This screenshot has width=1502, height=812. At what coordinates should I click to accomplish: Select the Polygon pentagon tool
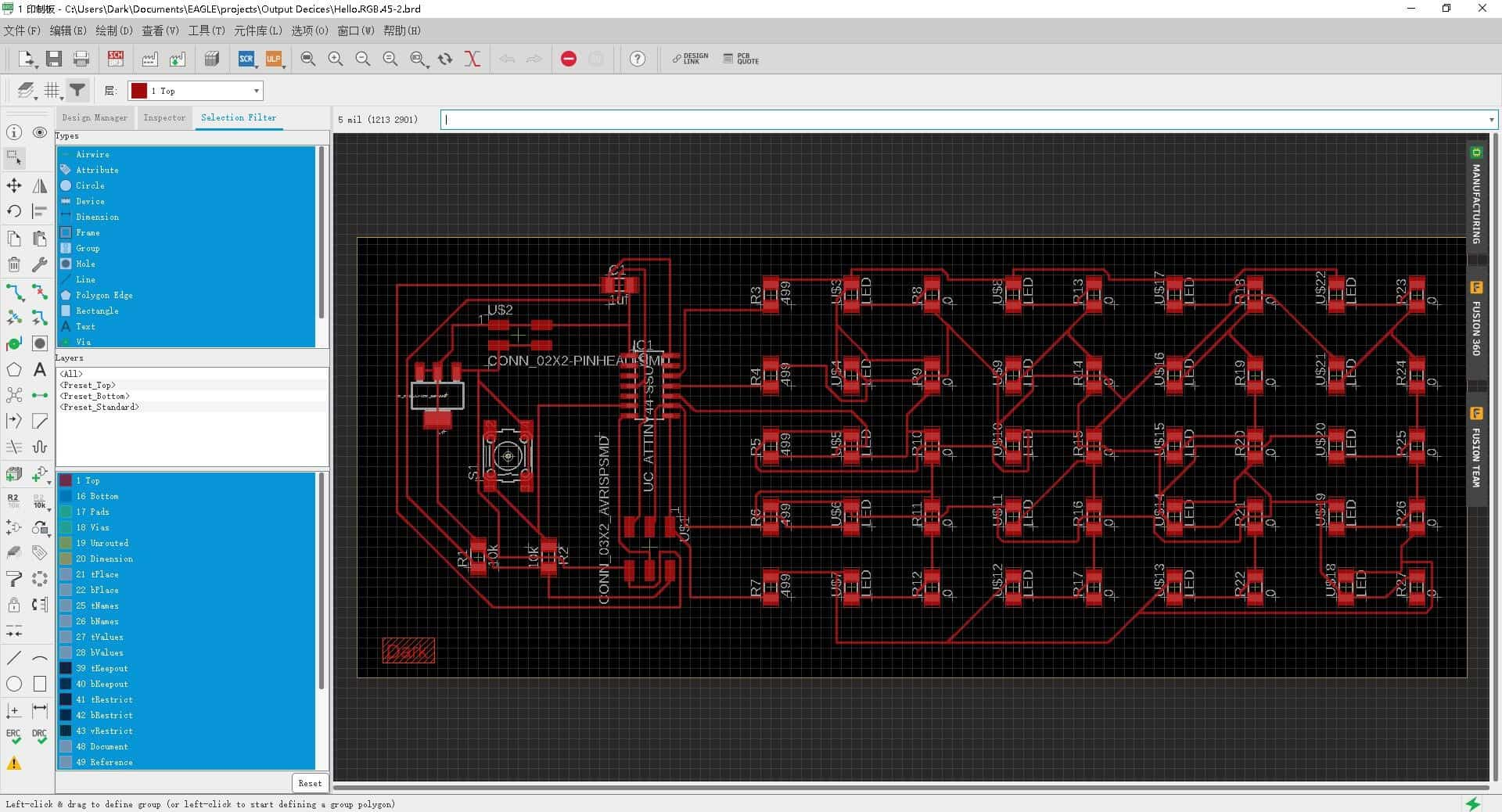coord(14,369)
